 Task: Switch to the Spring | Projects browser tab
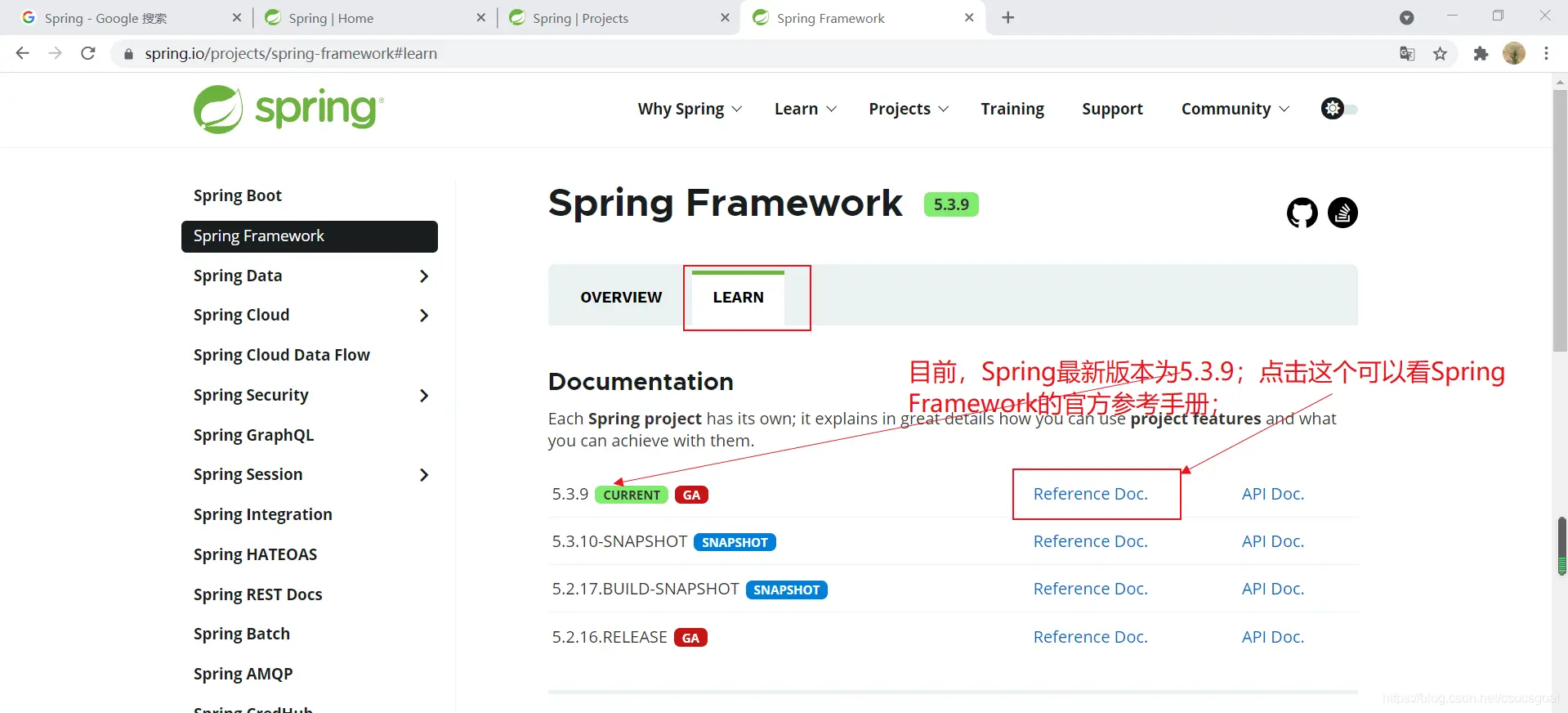[619, 18]
